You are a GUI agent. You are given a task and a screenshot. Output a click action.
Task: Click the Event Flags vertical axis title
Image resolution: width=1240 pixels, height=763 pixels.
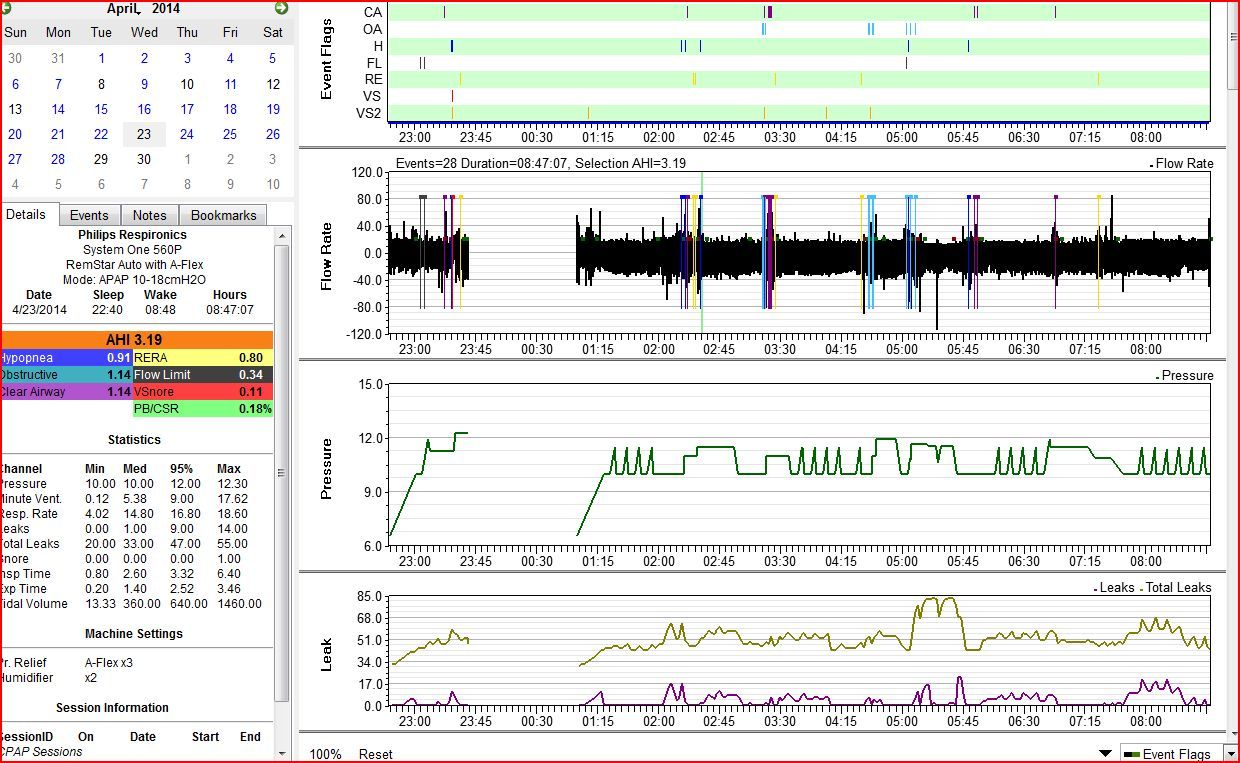pyautogui.click(x=327, y=59)
